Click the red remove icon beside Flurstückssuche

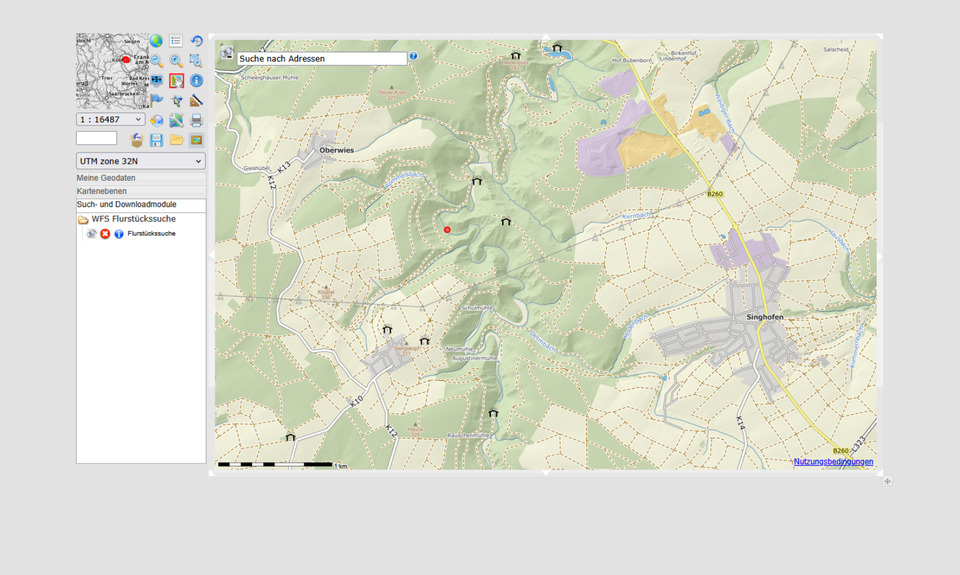[x=105, y=234]
